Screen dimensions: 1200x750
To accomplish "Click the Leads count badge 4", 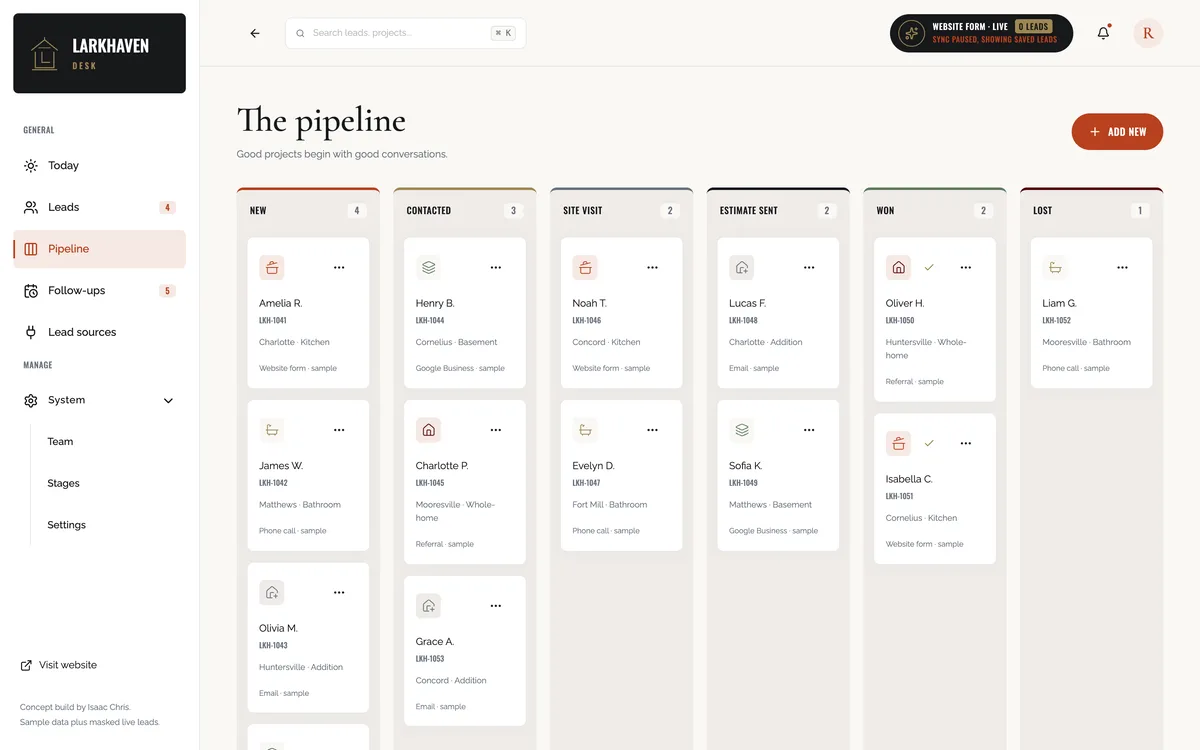I will point(167,207).
